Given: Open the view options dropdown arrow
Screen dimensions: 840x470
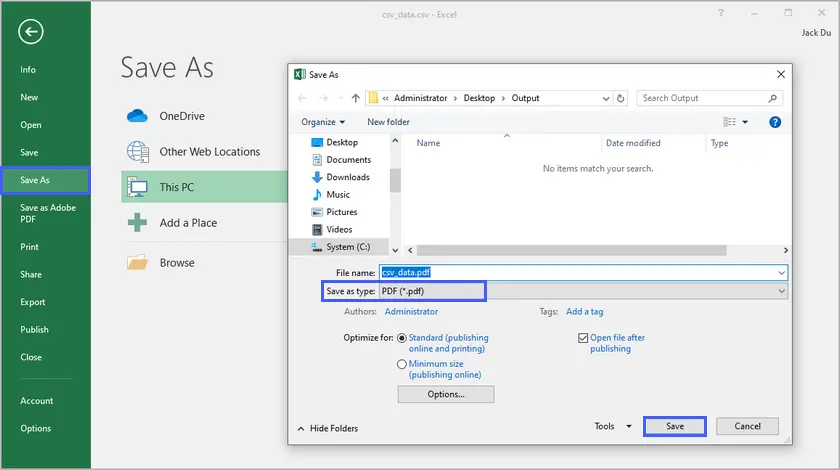Looking at the screenshot, I should (745, 122).
